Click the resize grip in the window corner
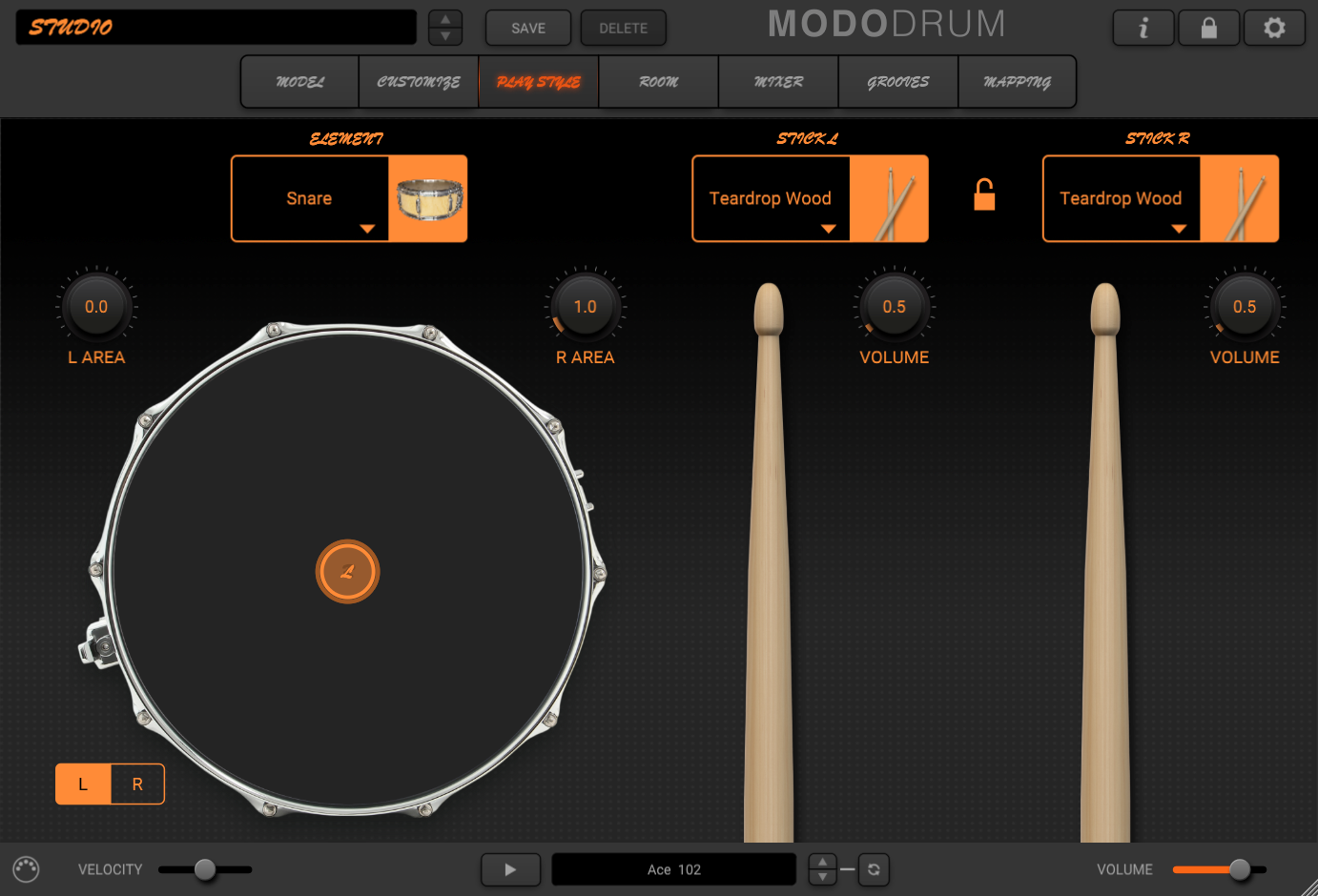This screenshot has height=896, width=1318. coord(1308,886)
